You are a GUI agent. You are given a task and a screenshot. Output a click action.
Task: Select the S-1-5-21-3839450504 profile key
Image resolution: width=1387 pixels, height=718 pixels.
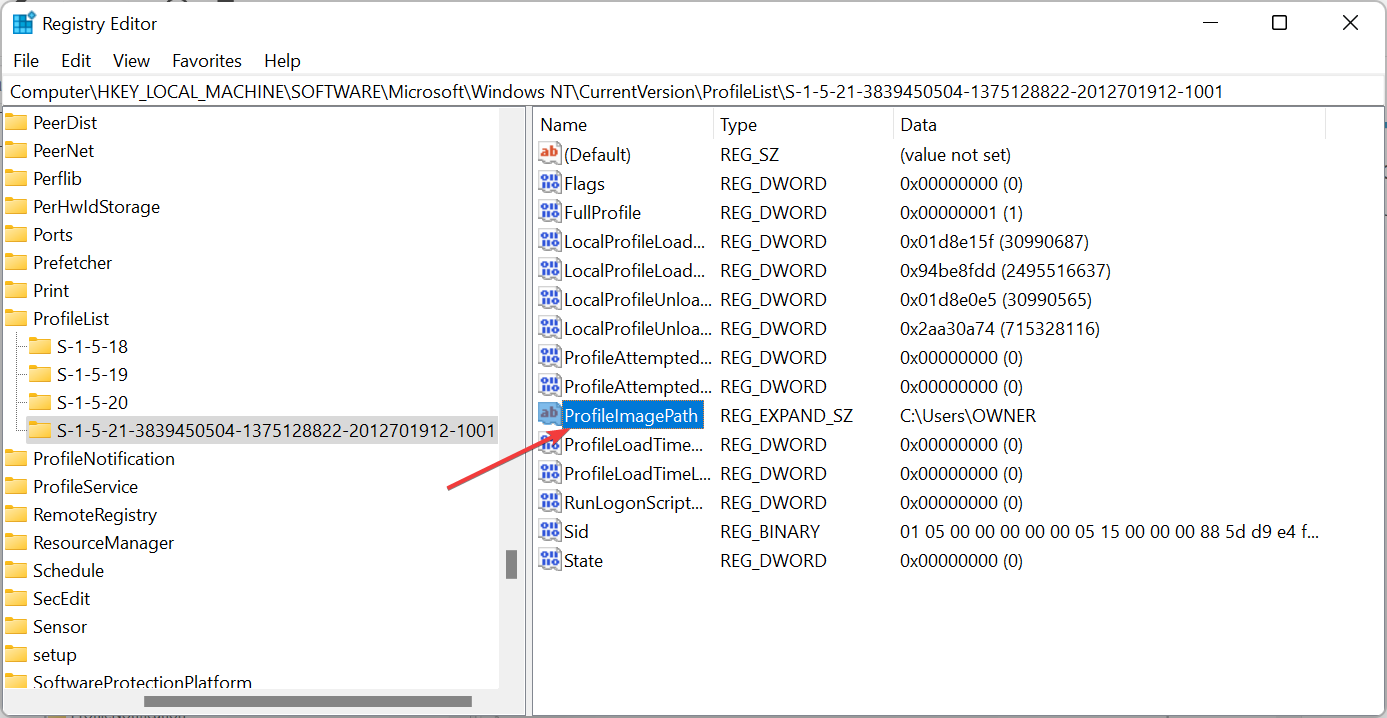pos(276,431)
